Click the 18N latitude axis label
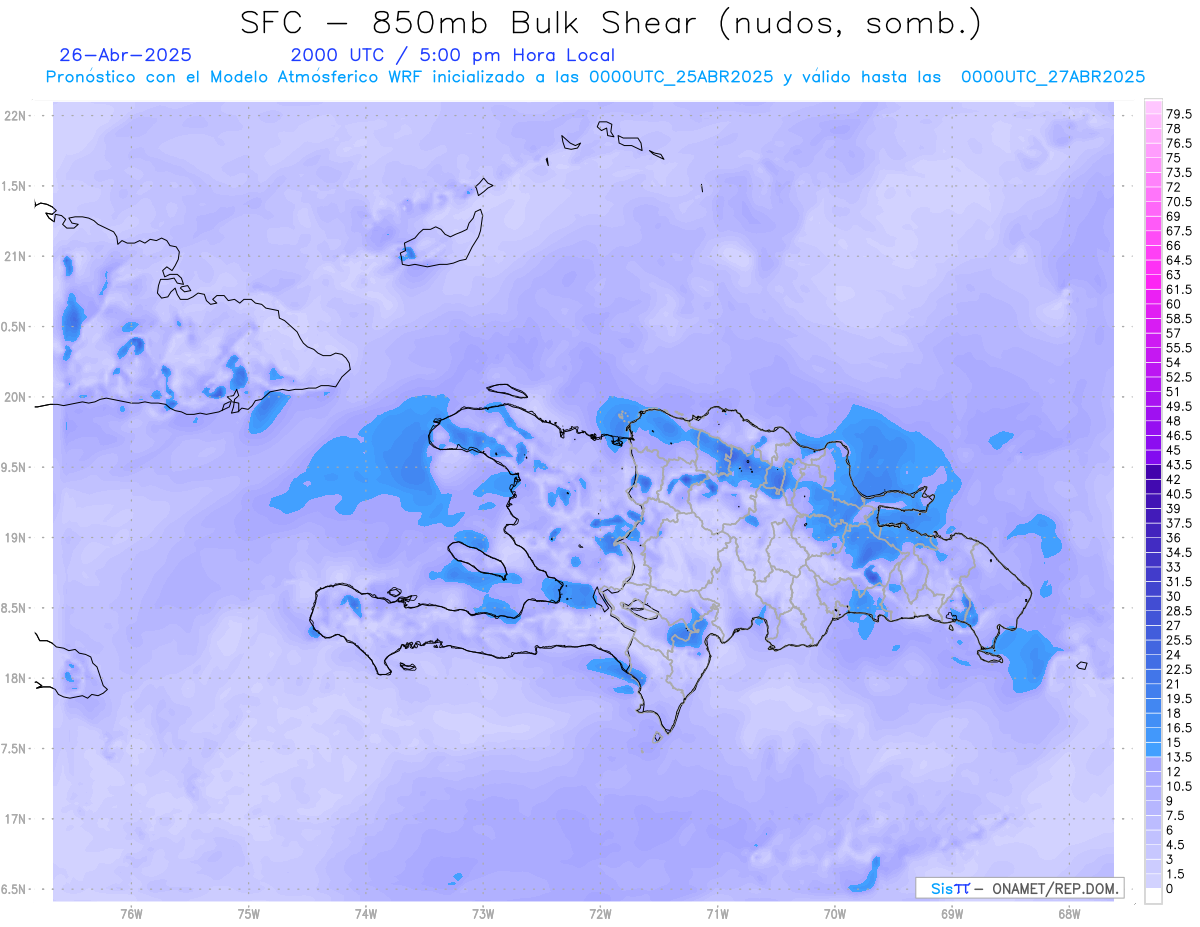Image resolution: width=1200 pixels, height=927 pixels. point(15,678)
